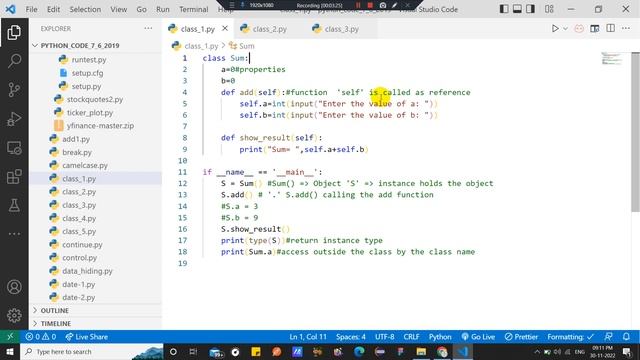This screenshot has height=360, width=640.
Task: Open the Edit menu
Action: (x=53, y=9)
